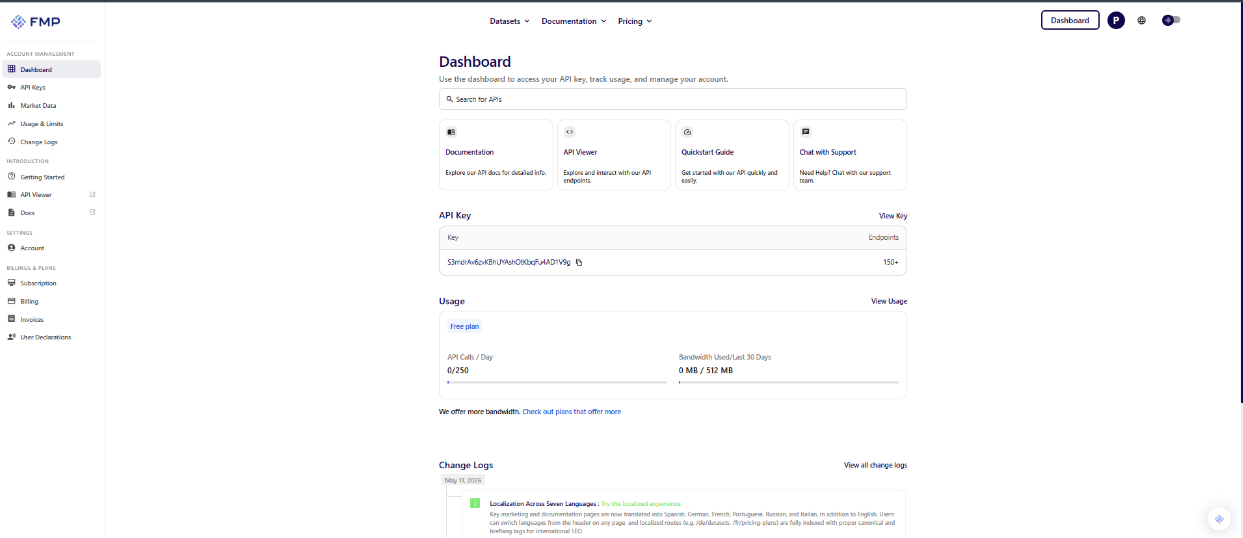Image resolution: width=1243 pixels, height=538 pixels.
Task: Open Getting Started via the question mark icon
Action: [x=11, y=177]
